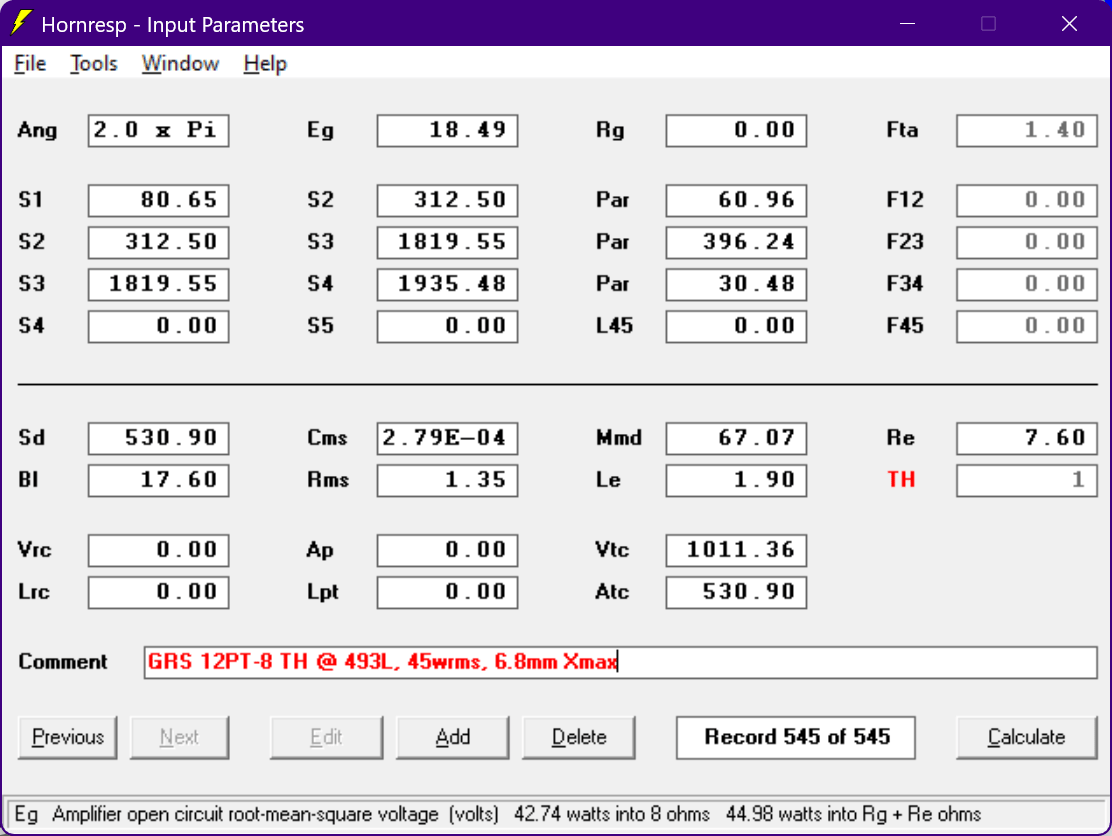1112x836 pixels.
Task: Click the L45 field
Action: pos(736,326)
